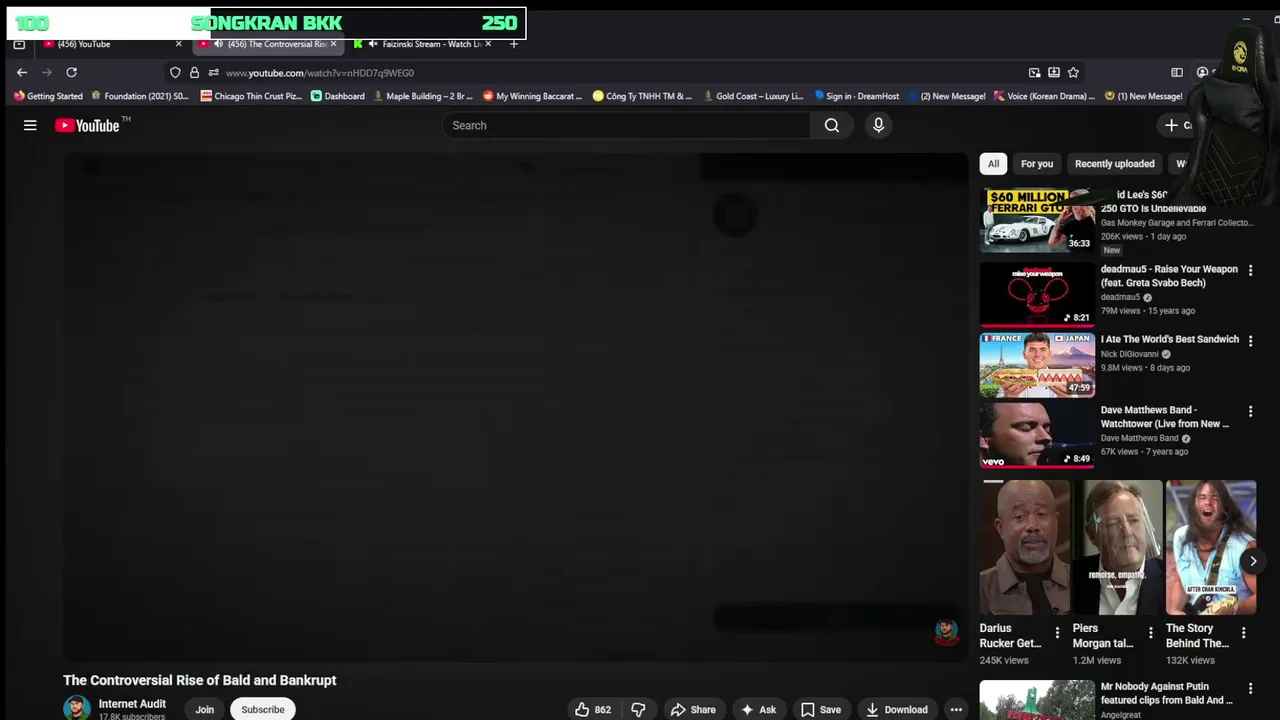The height and width of the screenshot is (720, 1280).
Task: Click the install/download page icon in address bar
Action: (1053, 72)
